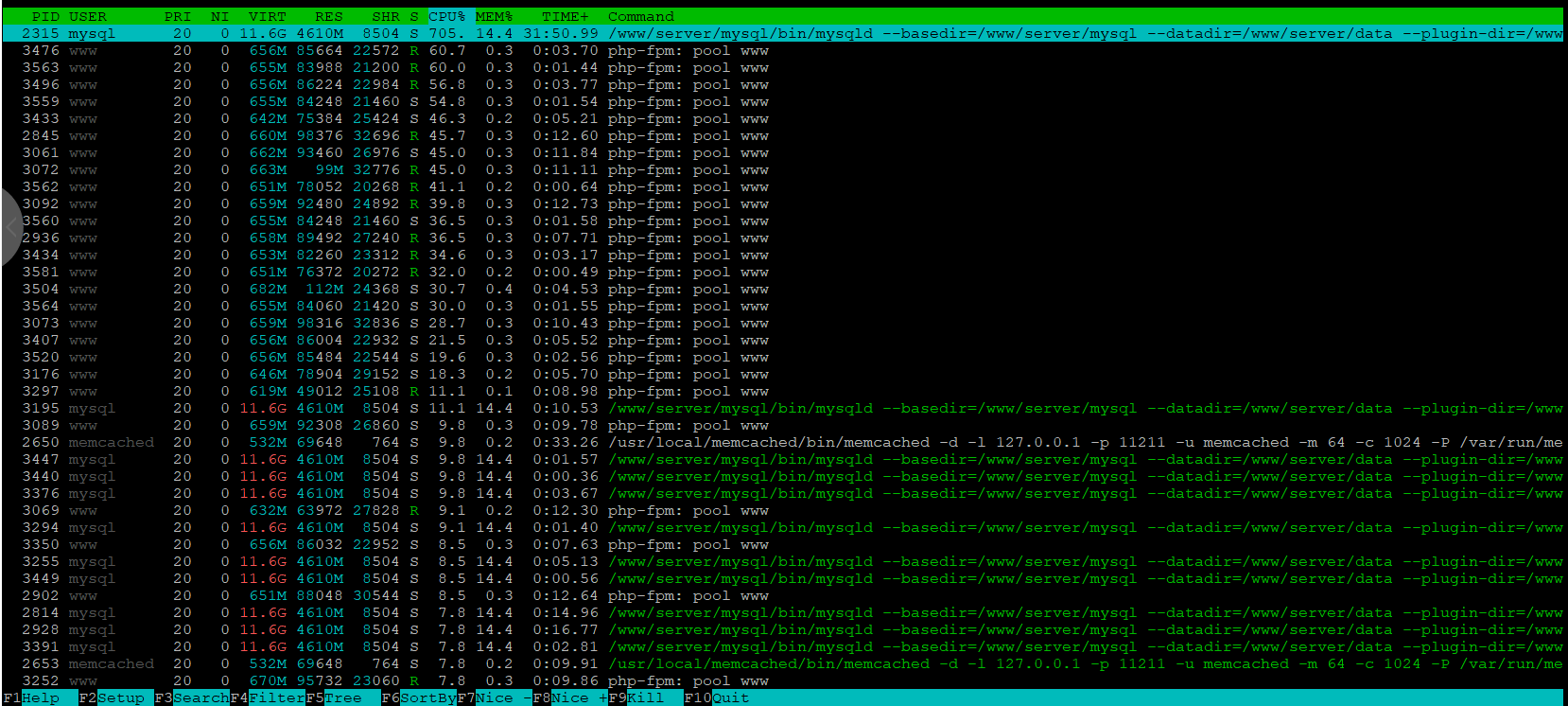Click the RES column header
The width and height of the screenshot is (1568, 706).
[328, 16]
